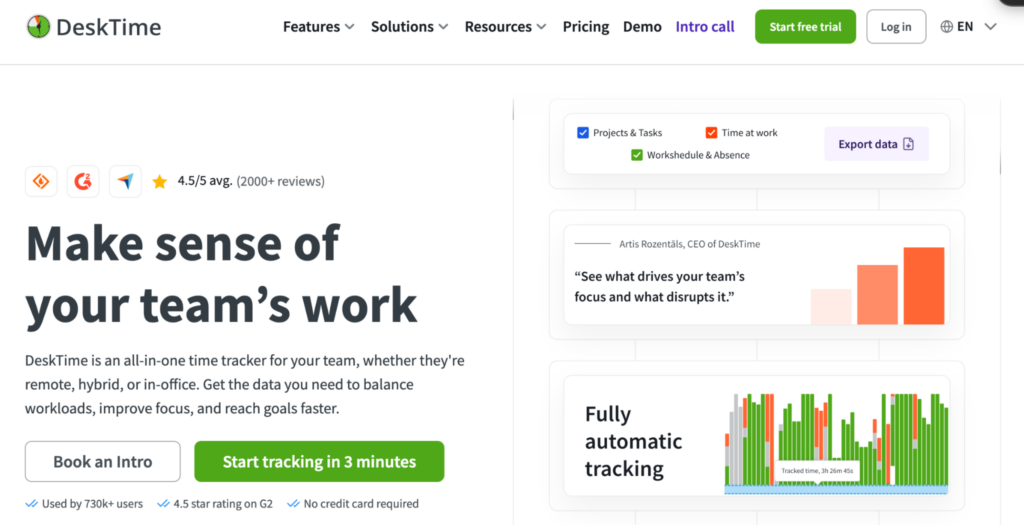
Task: Click the (2000+ reviews) text
Action: tap(281, 182)
